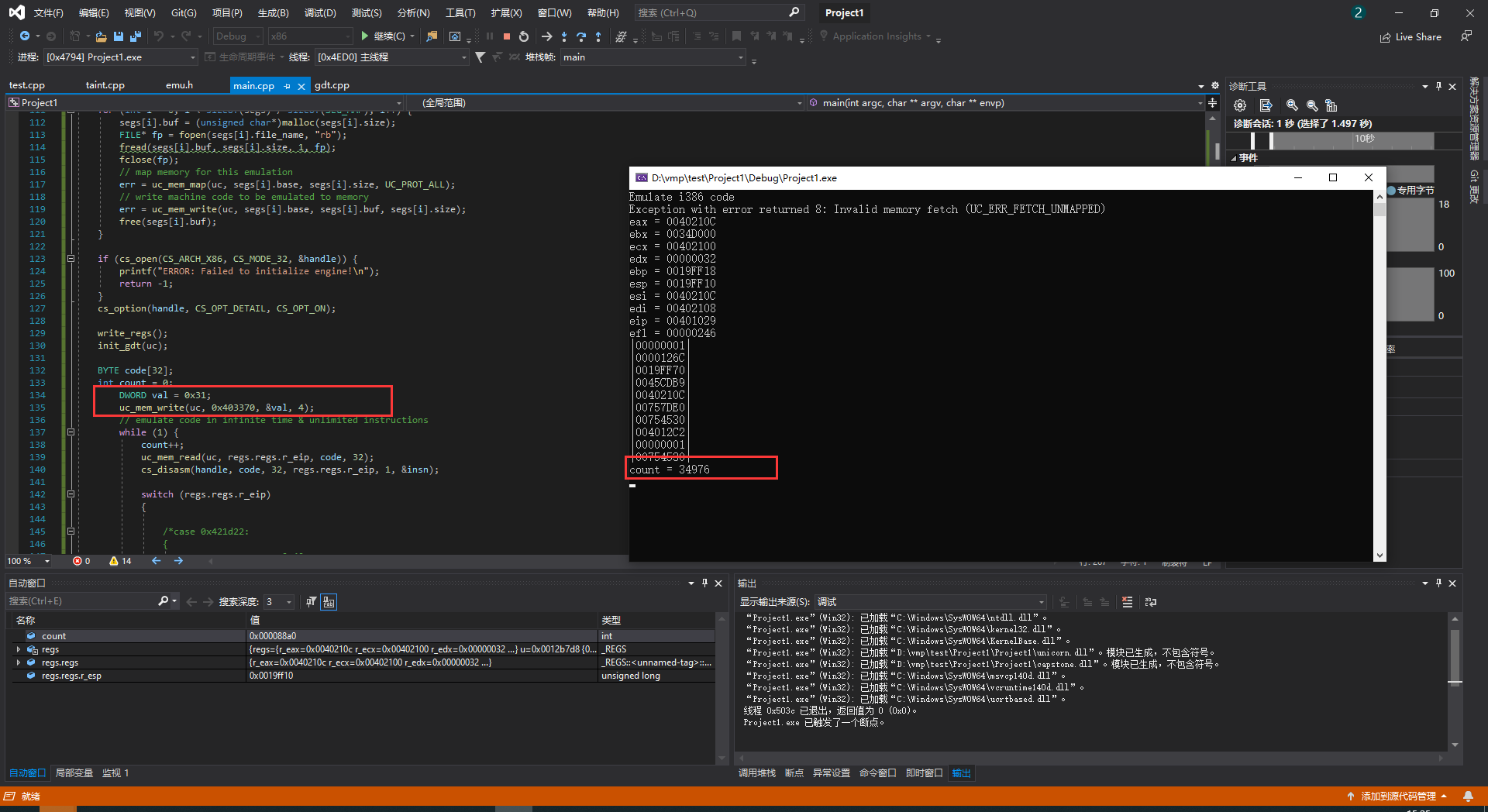Switch to gdt.cpp tab
This screenshot has height=812, width=1488.
point(332,86)
